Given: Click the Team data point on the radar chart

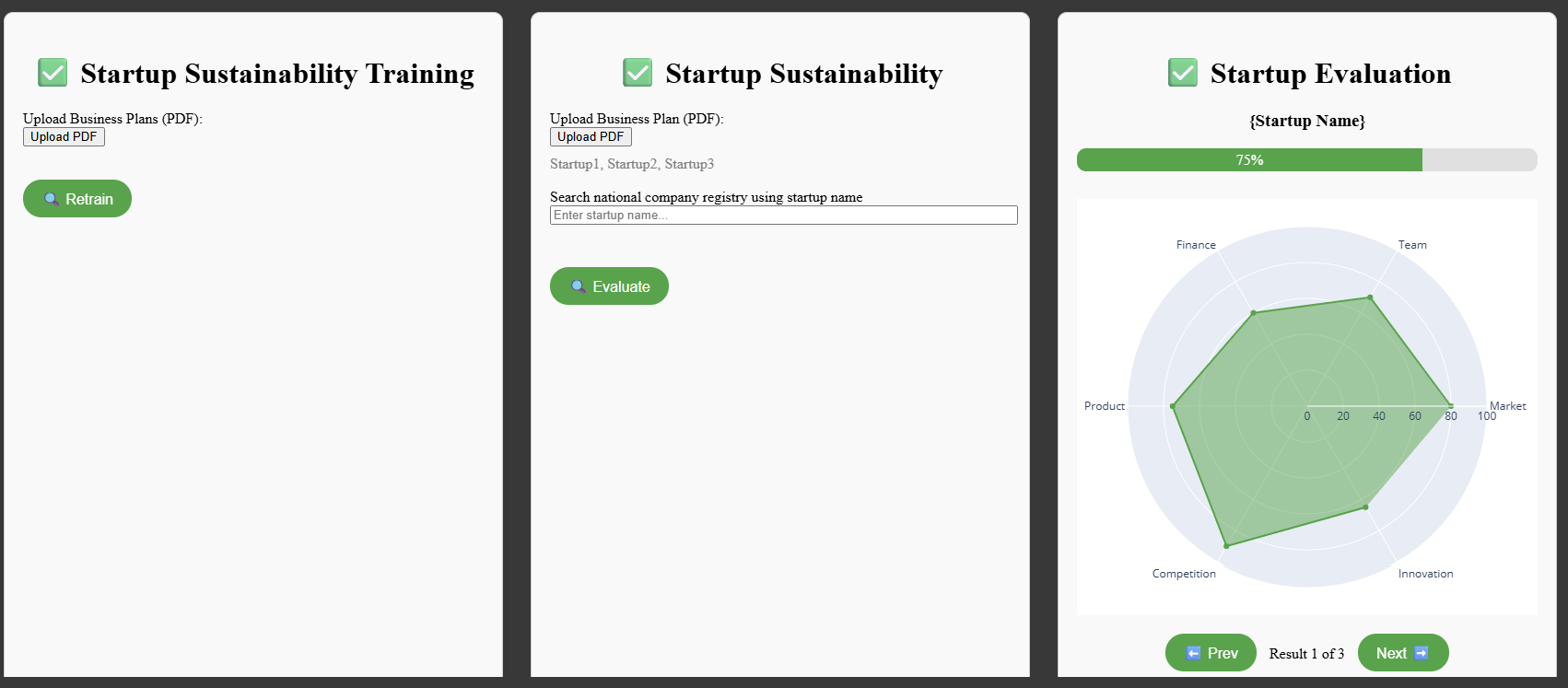Looking at the screenshot, I should click(1370, 297).
